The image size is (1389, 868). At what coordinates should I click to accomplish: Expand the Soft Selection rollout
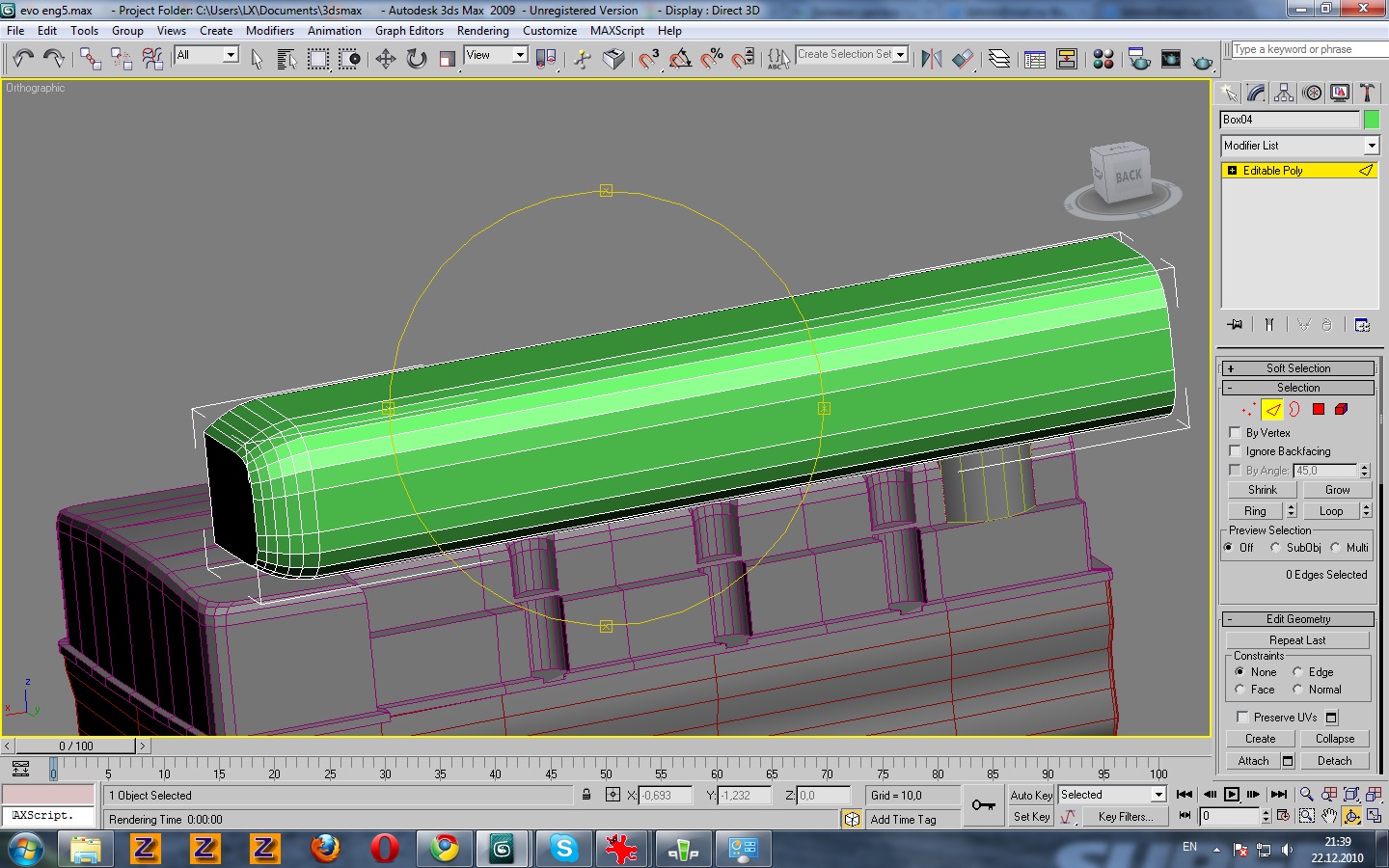point(1297,368)
